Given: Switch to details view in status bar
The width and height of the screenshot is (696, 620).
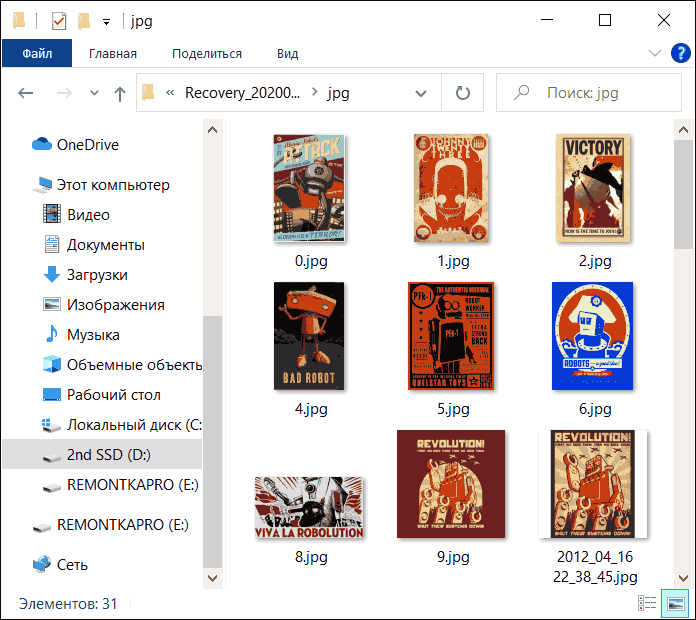Looking at the screenshot, I should tap(647, 604).
